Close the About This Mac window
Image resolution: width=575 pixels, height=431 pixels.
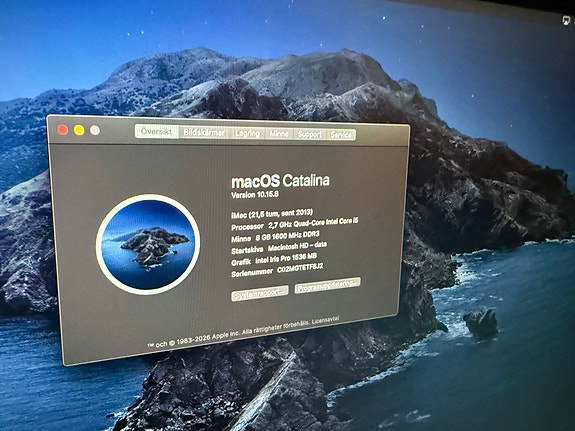pos(63,129)
